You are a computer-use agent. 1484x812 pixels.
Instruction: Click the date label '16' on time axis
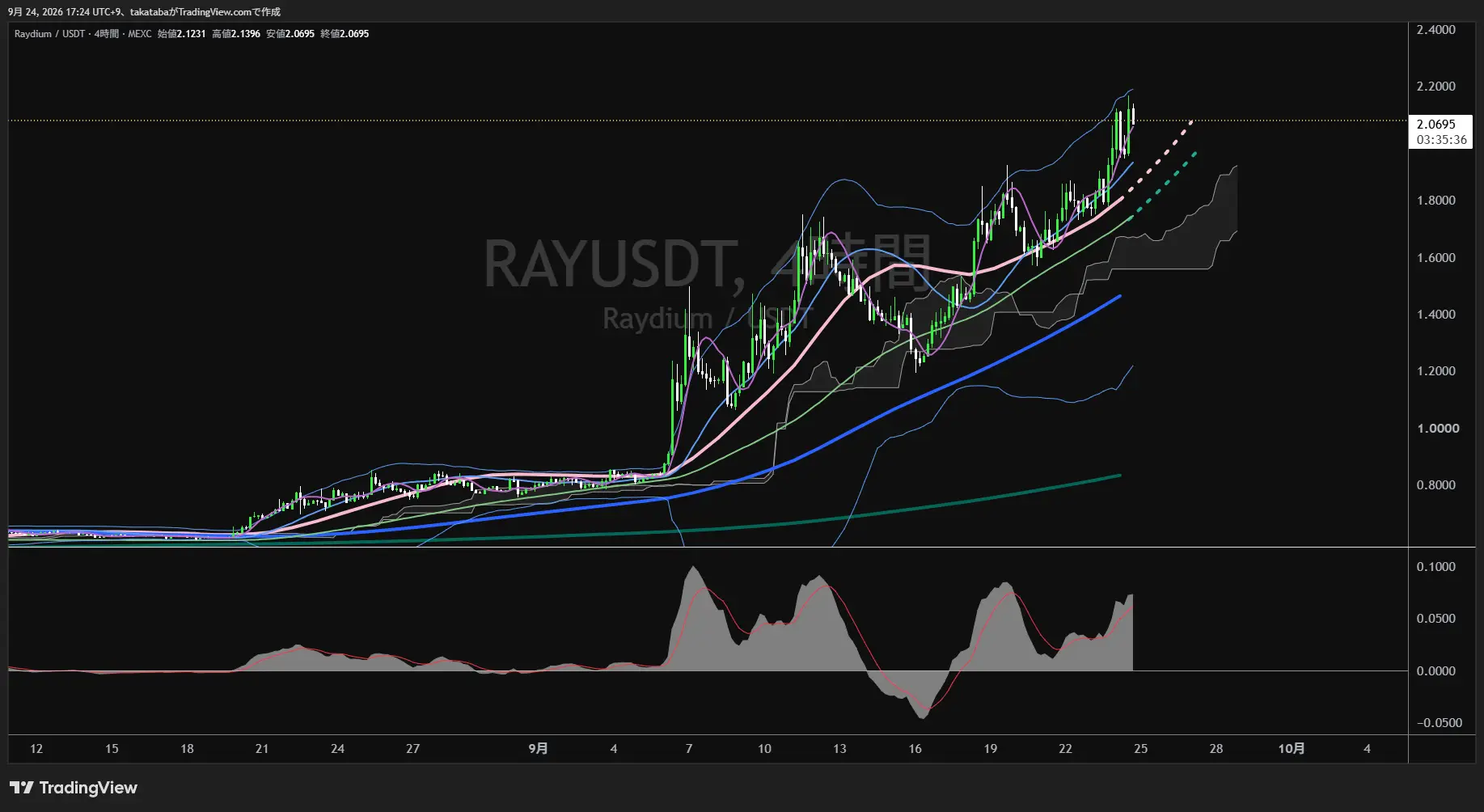click(915, 749)
